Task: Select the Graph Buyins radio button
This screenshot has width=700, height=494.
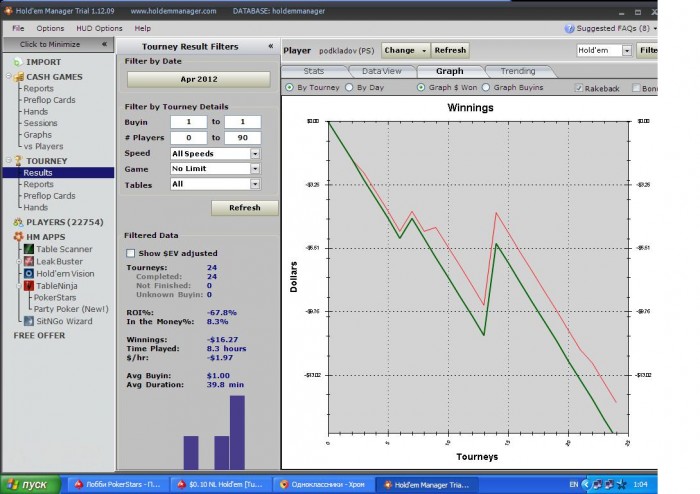Action: (x=486, y=87)
